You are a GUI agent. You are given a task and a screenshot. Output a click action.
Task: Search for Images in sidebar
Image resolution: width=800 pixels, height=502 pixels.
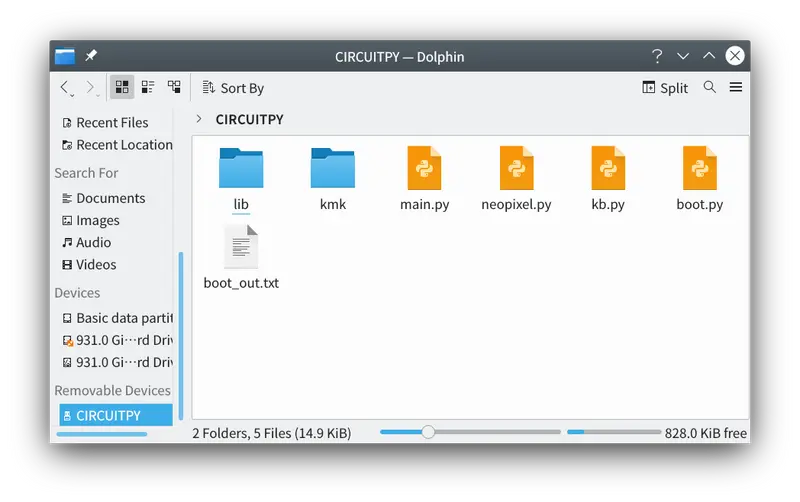coord(91,220)
